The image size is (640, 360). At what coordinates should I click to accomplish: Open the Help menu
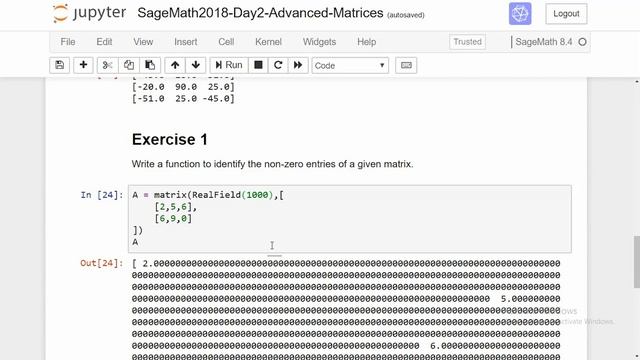tap(367, 42)
